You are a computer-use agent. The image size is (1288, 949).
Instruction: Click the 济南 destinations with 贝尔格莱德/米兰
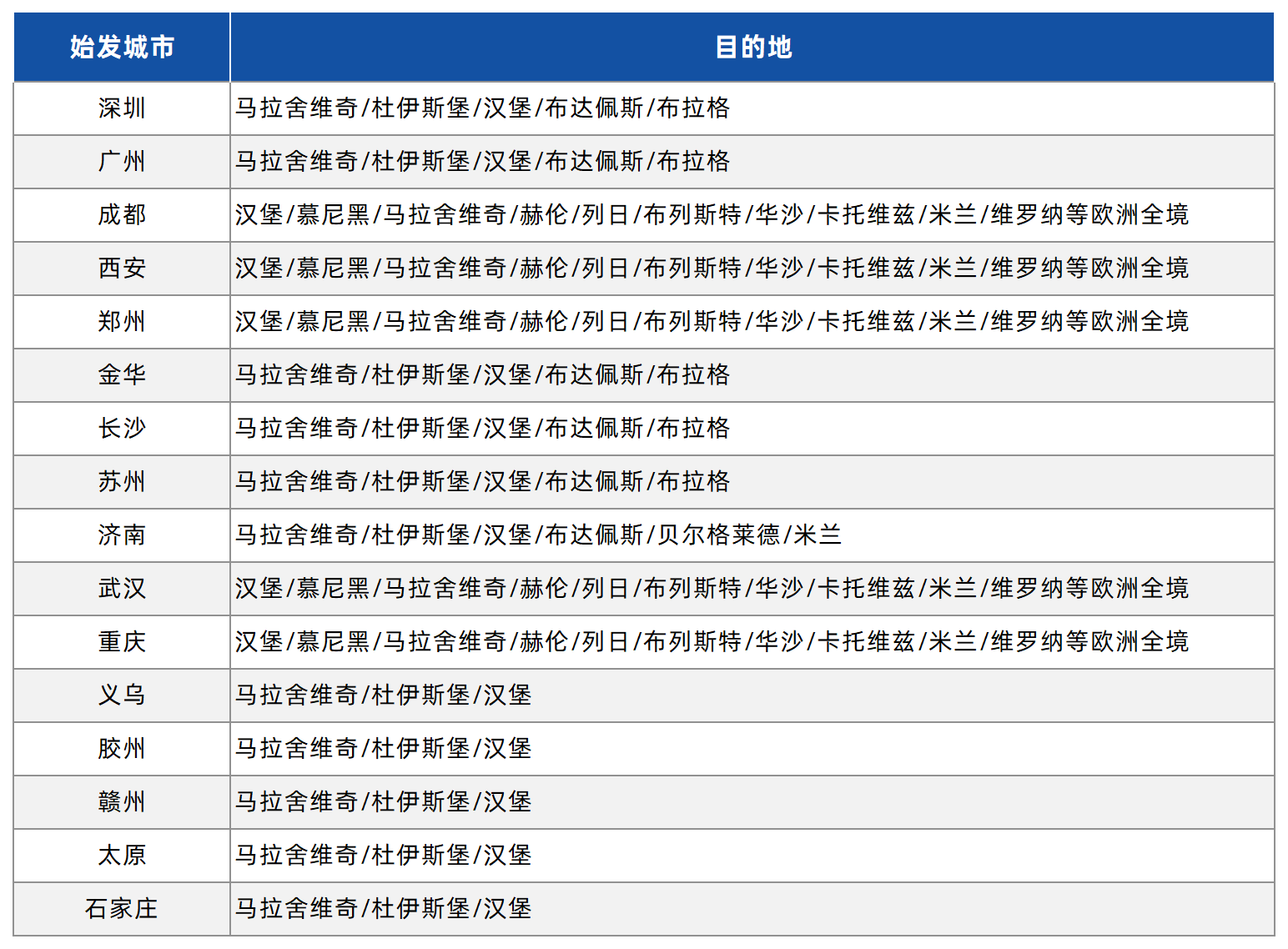pyautogui.click(x=752, y=535)
